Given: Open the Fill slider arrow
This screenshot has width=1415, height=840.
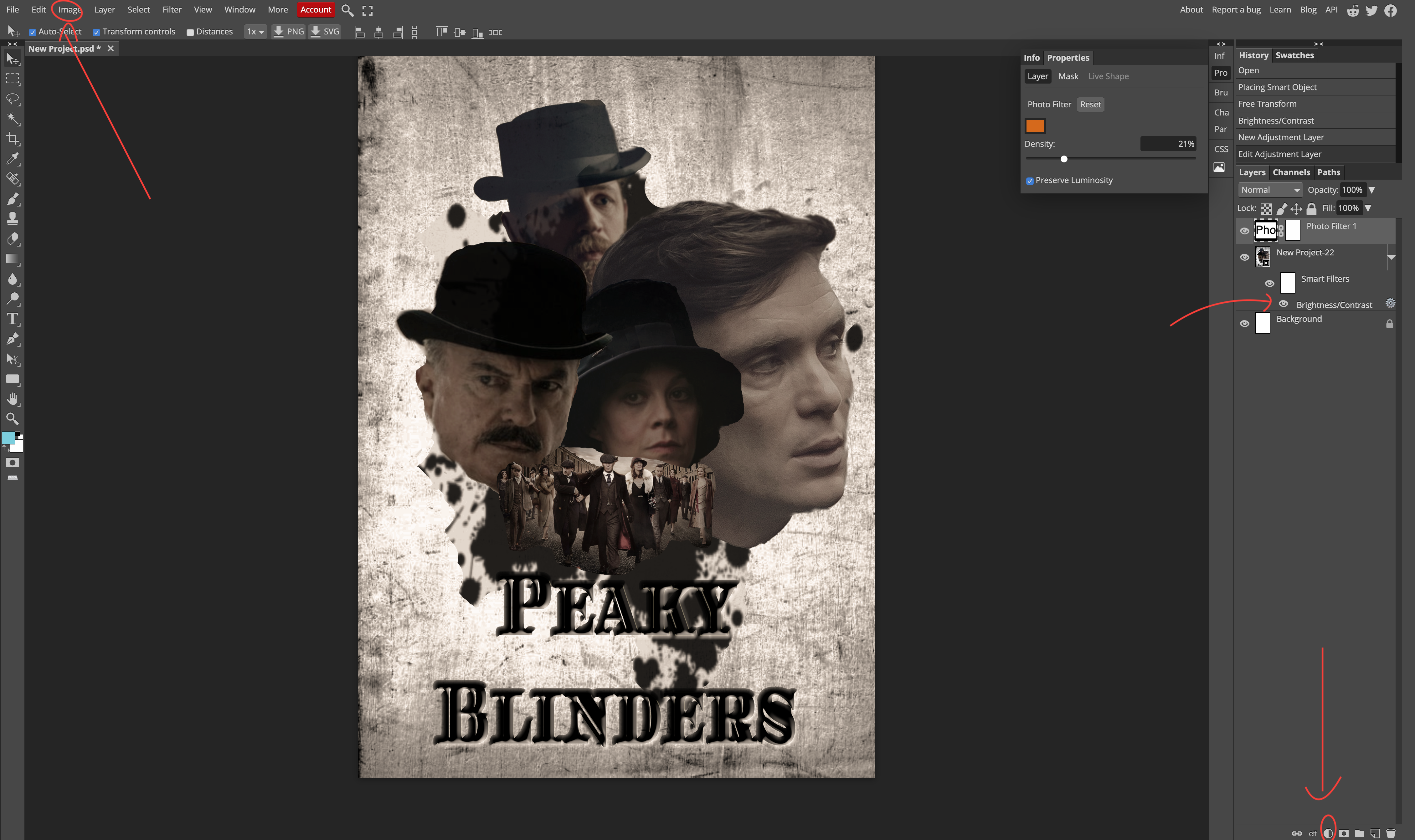Looking at the screenshot, I should coord(1369,208).
